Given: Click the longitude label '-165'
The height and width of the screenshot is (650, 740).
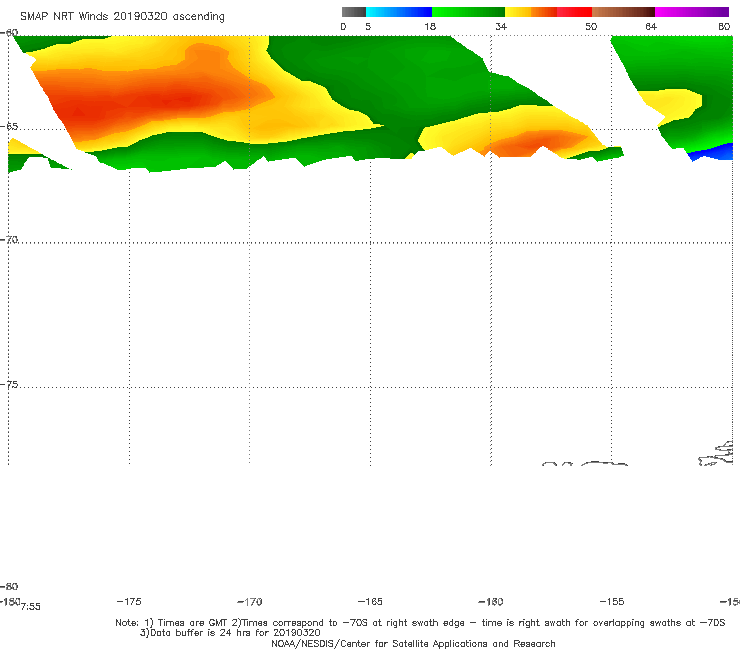Looking at the screenshot, I should coord(370,602).
